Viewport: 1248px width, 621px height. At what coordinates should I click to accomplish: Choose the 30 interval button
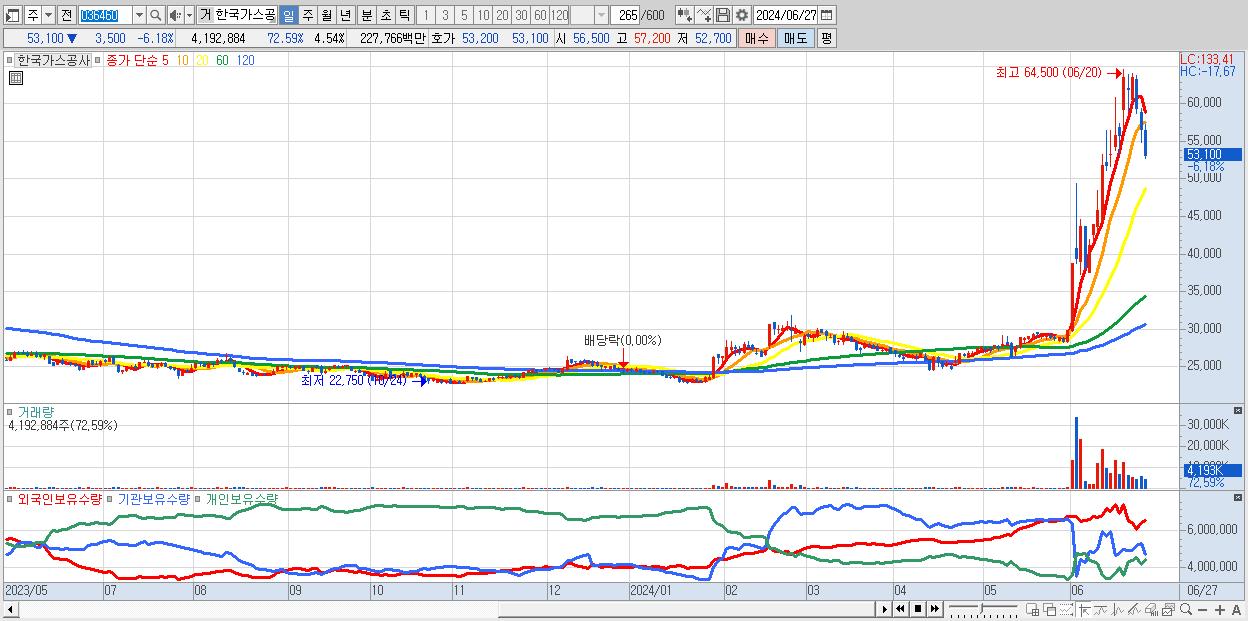(521, 15)
